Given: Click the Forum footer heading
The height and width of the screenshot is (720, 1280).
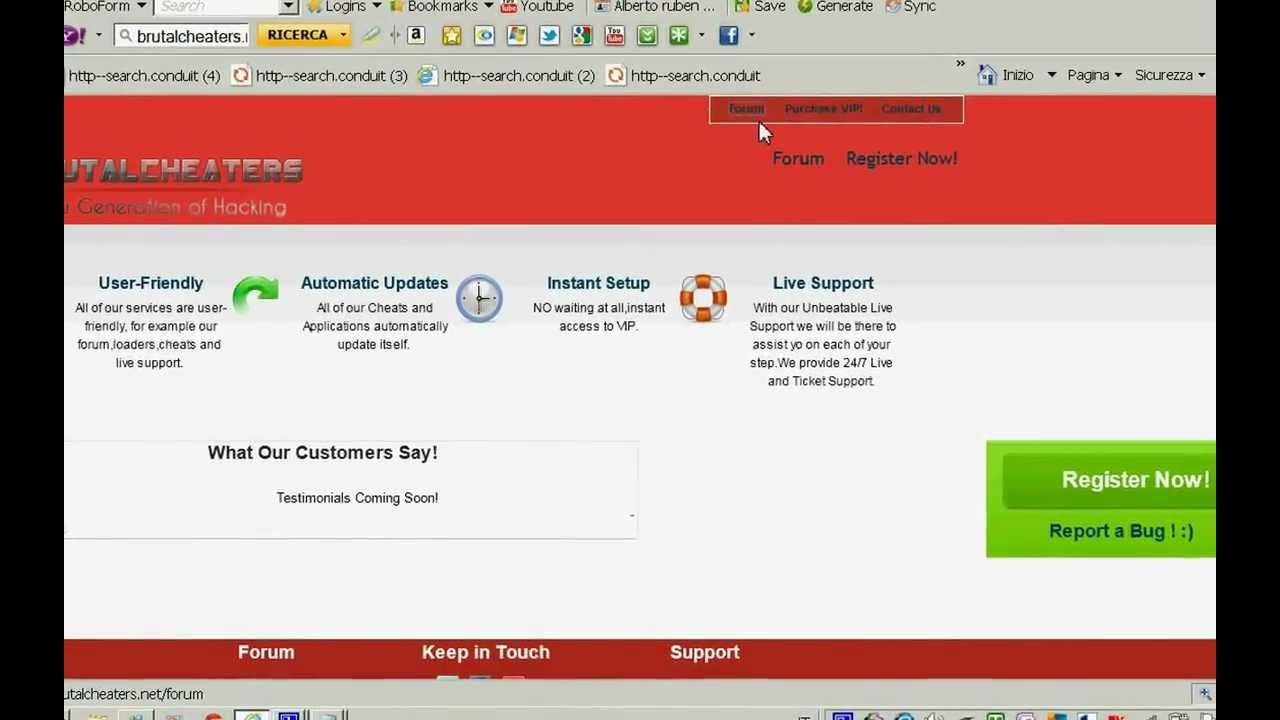Looking at the screenshot, I should pos(266,652).
